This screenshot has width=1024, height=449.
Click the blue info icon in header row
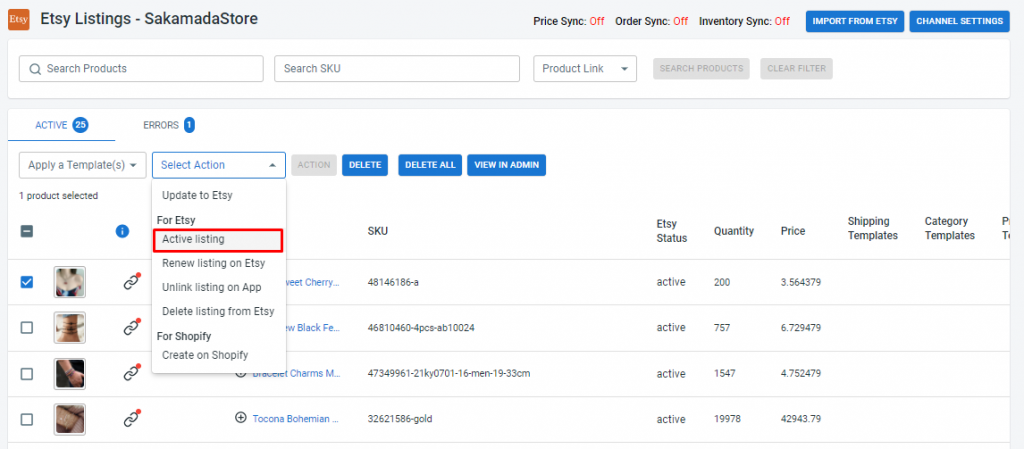(x=122, y=231)
